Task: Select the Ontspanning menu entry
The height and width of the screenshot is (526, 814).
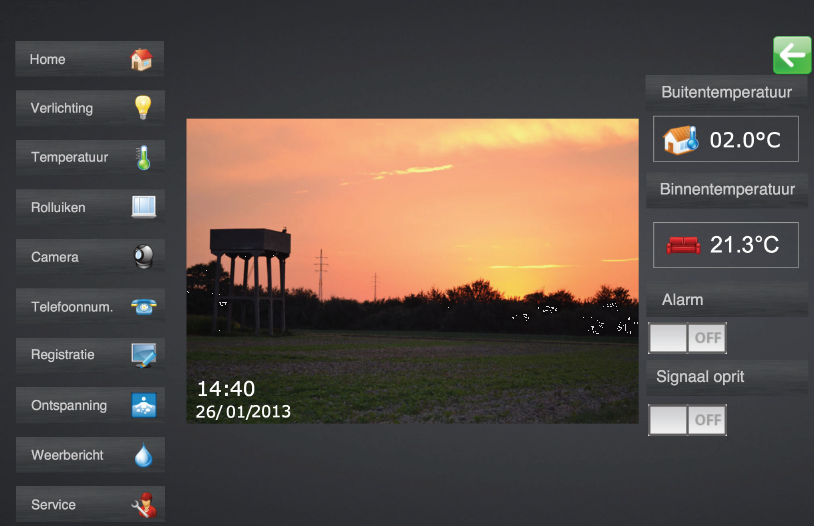Action: coord(90,405)
